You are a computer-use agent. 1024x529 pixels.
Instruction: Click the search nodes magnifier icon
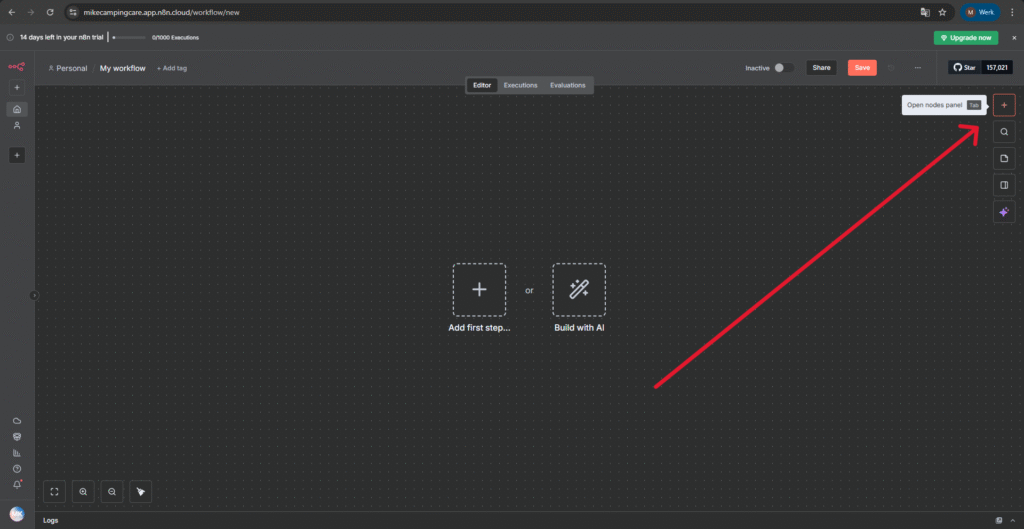tap(1004, 131)
